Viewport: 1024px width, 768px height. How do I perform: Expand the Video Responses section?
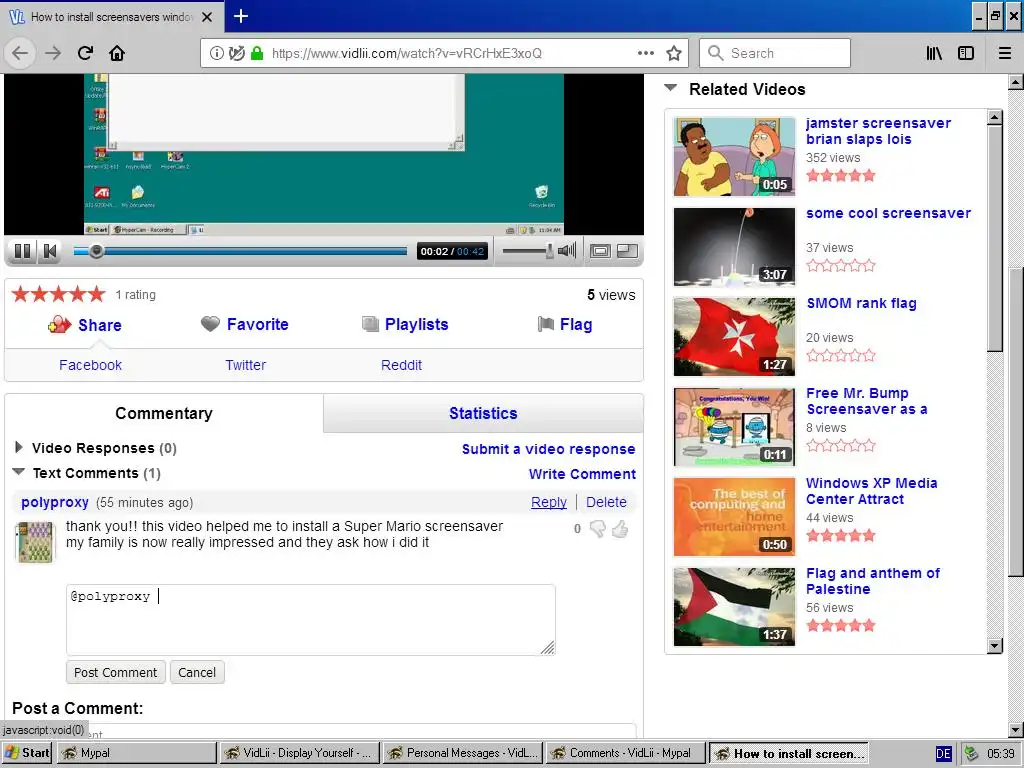pyautogui.click(x=19, y=447)
